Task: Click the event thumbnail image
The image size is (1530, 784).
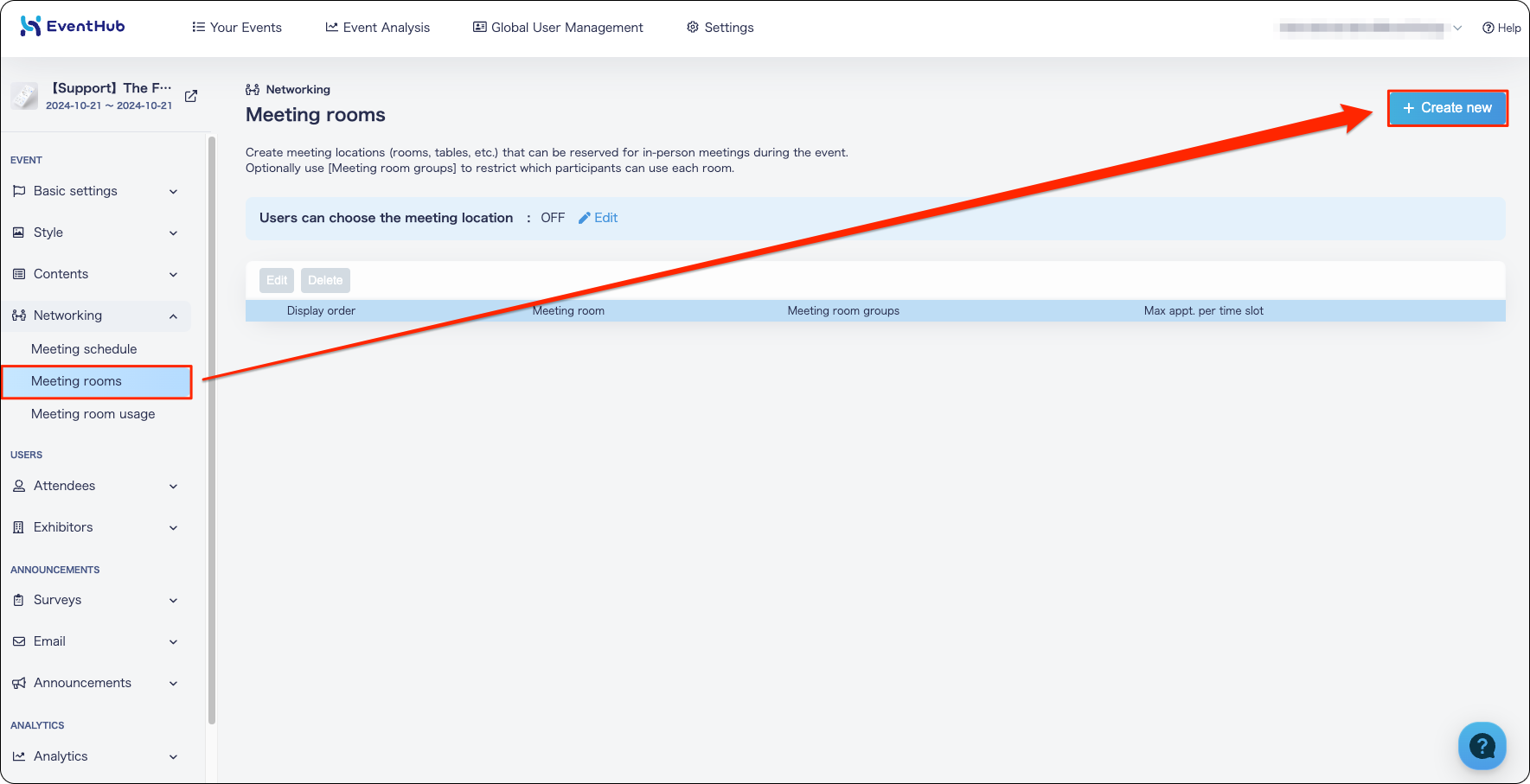Action: pyautogui.click(x=24, y=96)
